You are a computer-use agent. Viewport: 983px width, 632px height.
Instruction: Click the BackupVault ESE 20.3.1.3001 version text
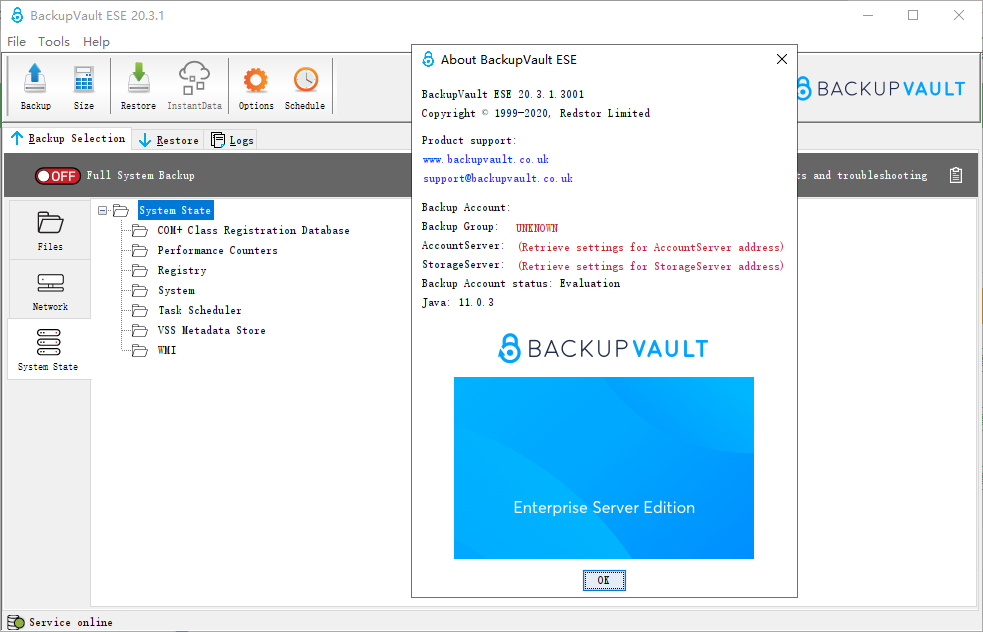(x=503, y=95)
